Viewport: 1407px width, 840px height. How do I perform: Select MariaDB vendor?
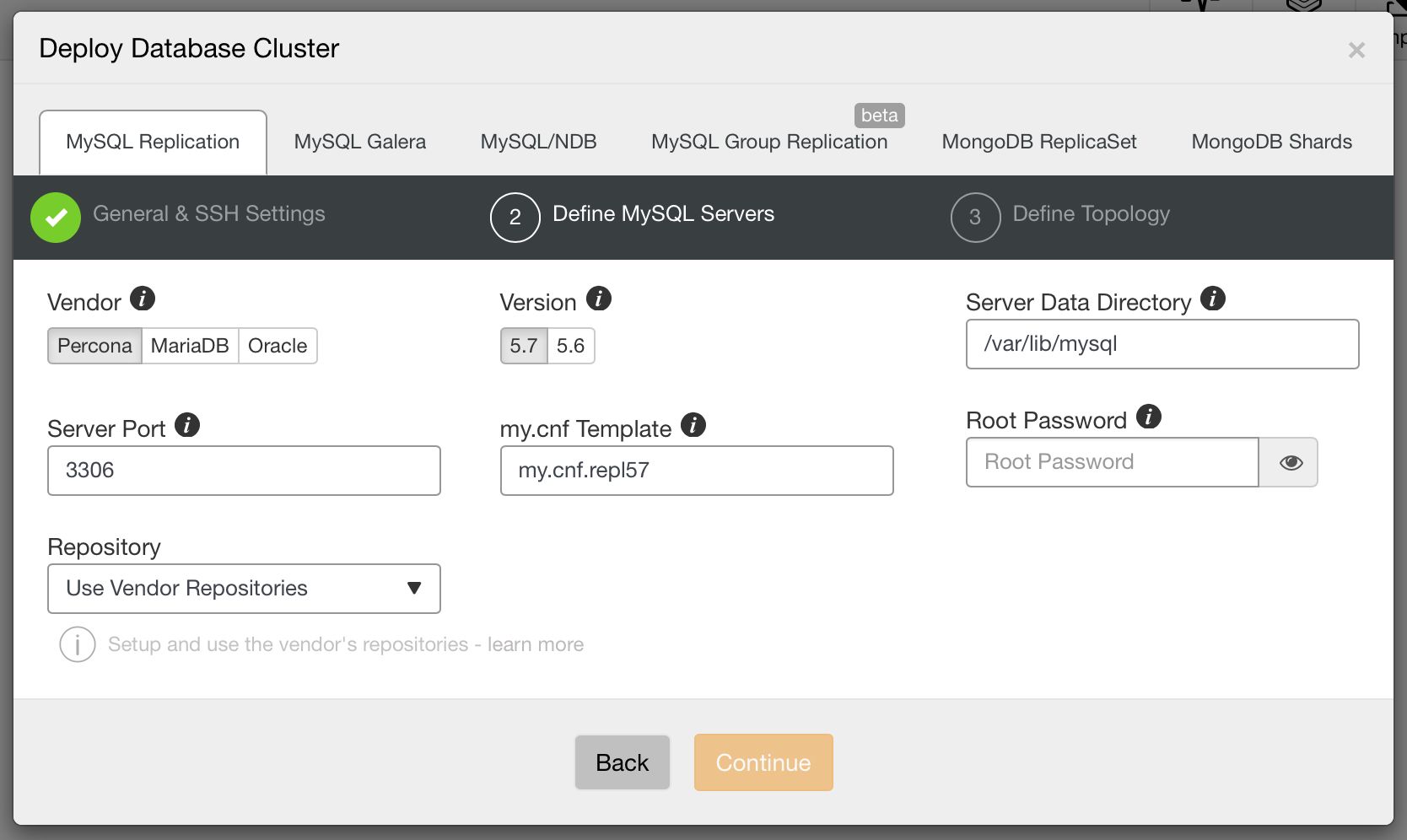[190, 346]
